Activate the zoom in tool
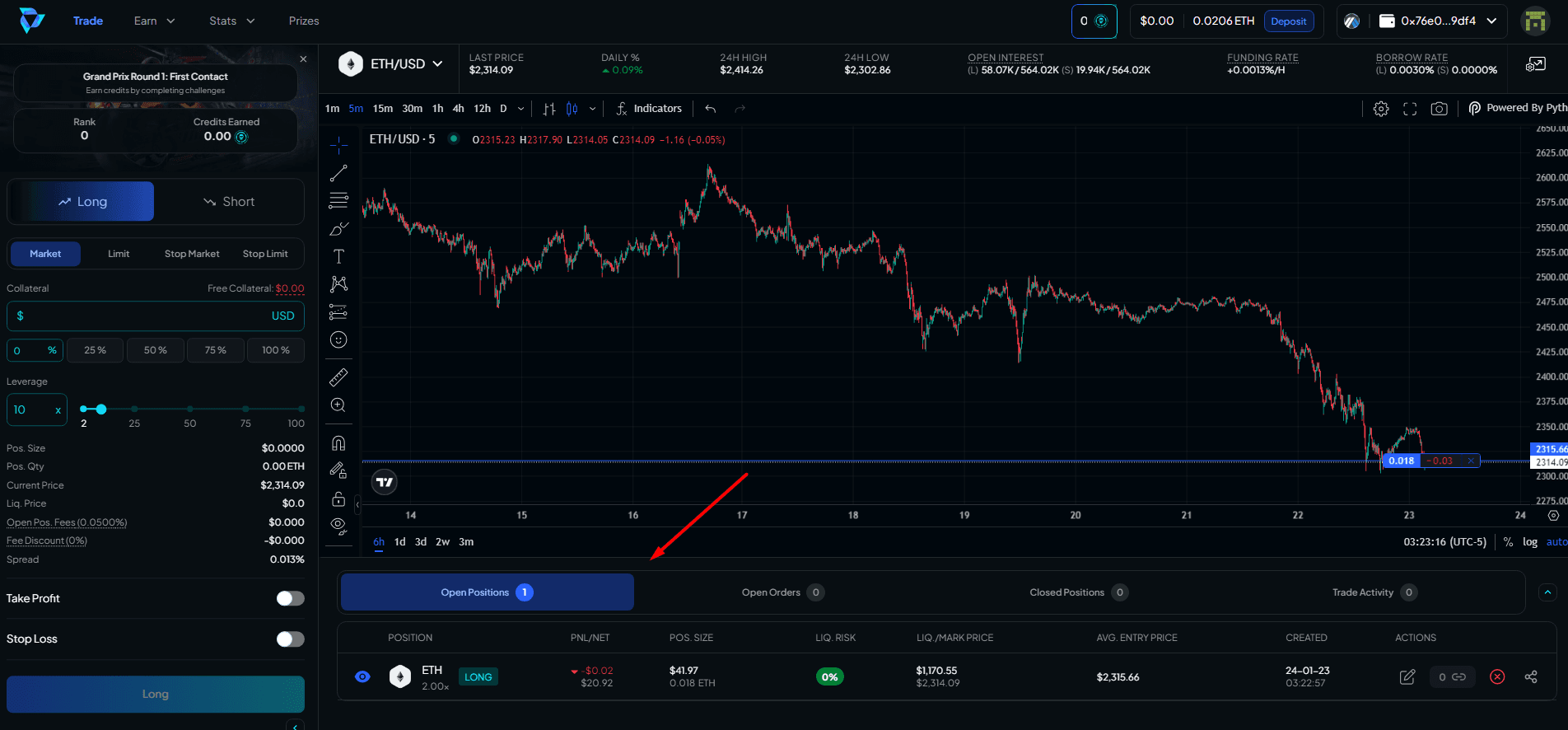The height and width of the screenshot is (730, 1568). click(x=338, y=405)
